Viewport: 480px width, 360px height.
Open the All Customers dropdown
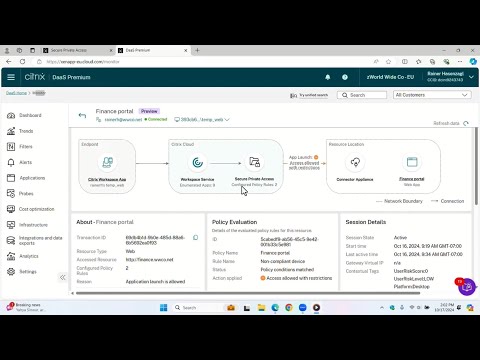(x=432, y=95)
